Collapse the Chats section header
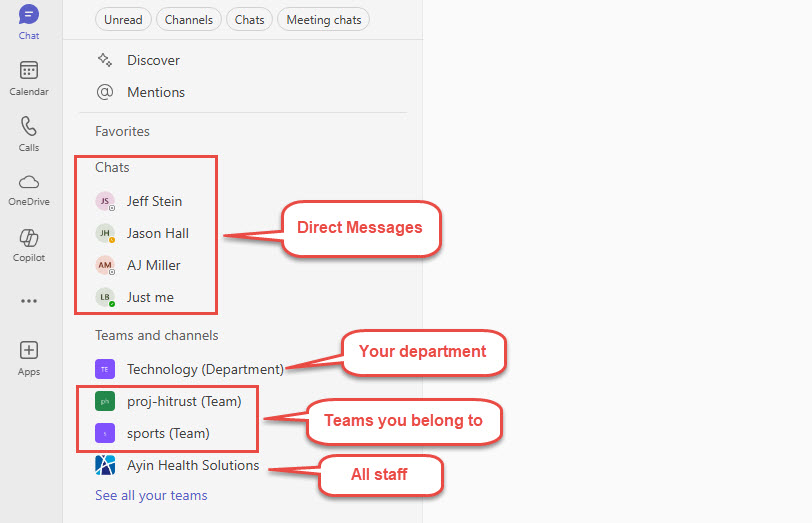Image resolution: width=812 pixels, height=523 pixels. coord(112,167)
